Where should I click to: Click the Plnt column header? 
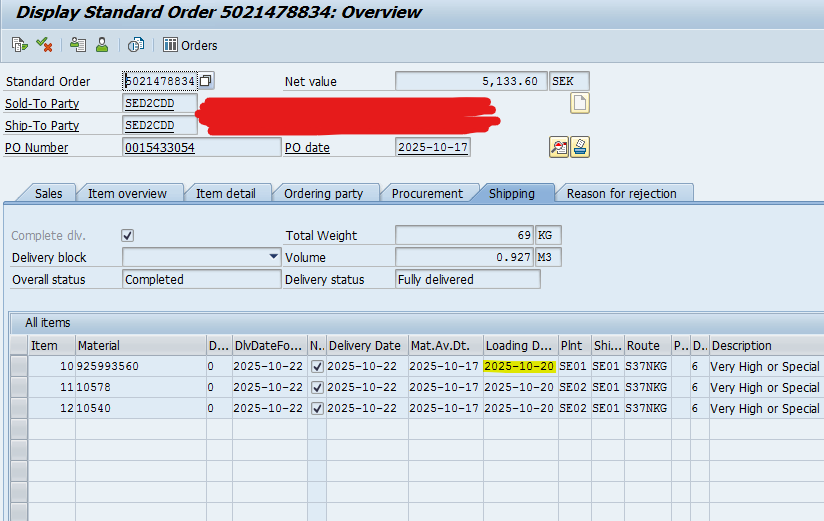pyautogui.click(x=575, y=345)
